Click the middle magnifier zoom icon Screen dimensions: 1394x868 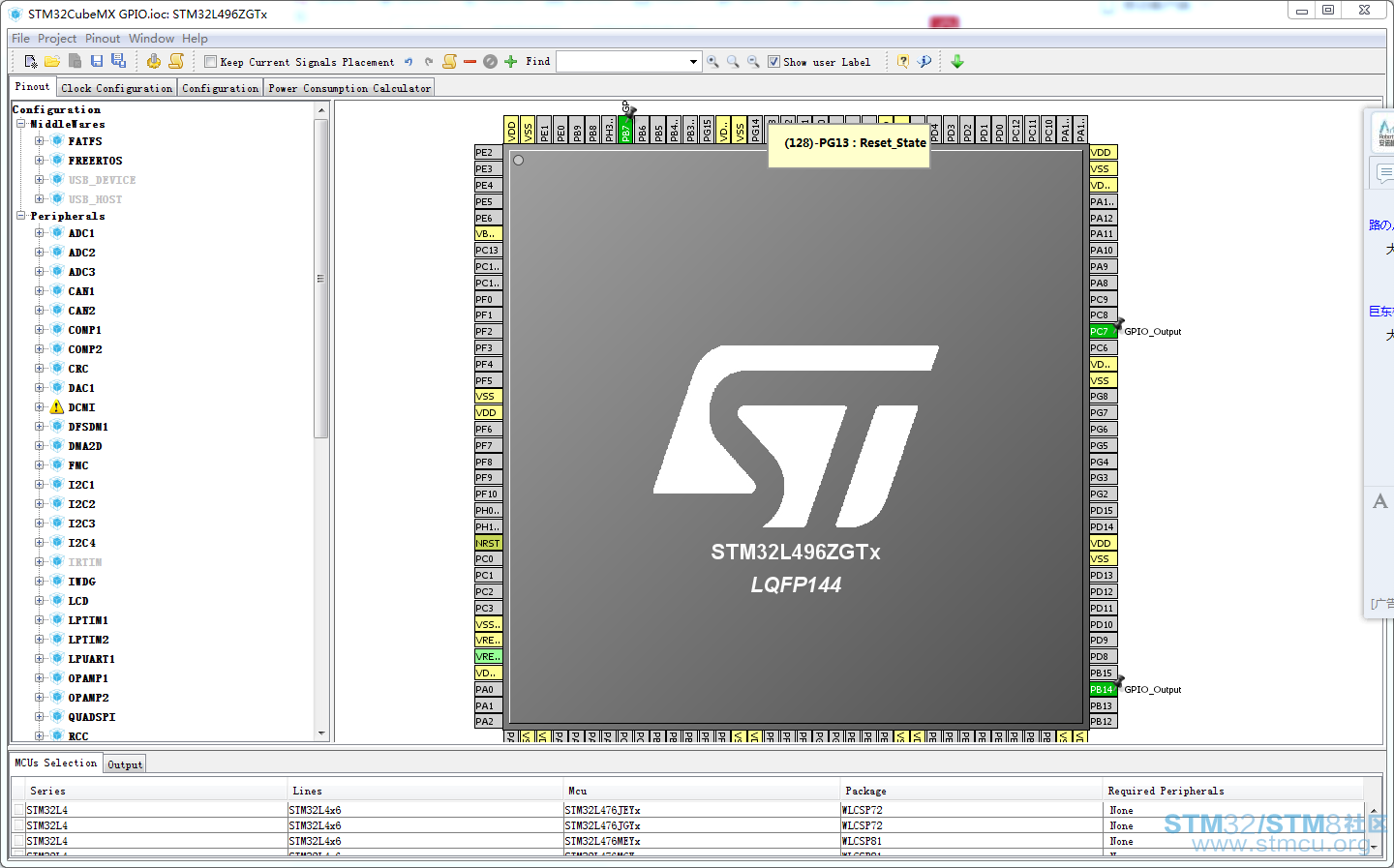734,62
